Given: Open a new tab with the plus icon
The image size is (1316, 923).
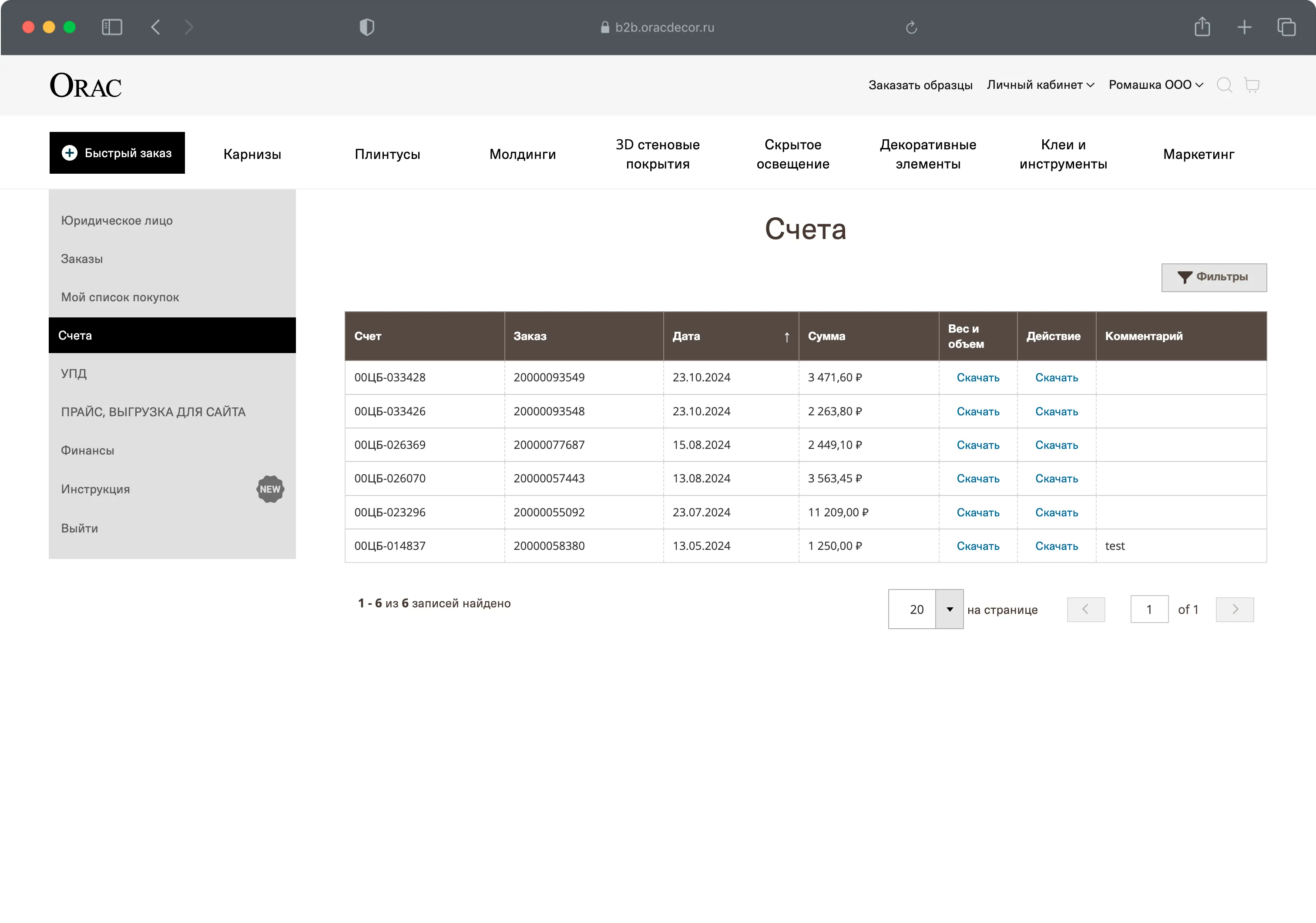Looking at the screenshot, I should click(x=1244, y=27).
